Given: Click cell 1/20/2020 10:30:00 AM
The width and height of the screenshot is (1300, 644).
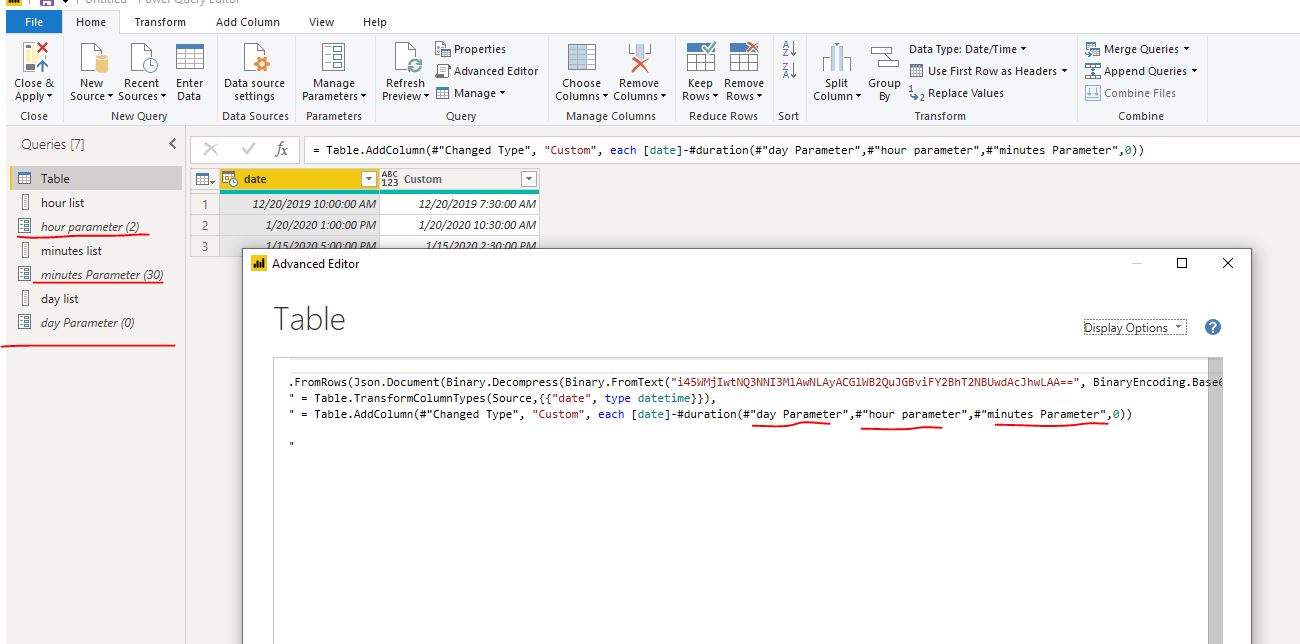Looking at the screenshot, I should pyautogui.click(x=459, y=225).
